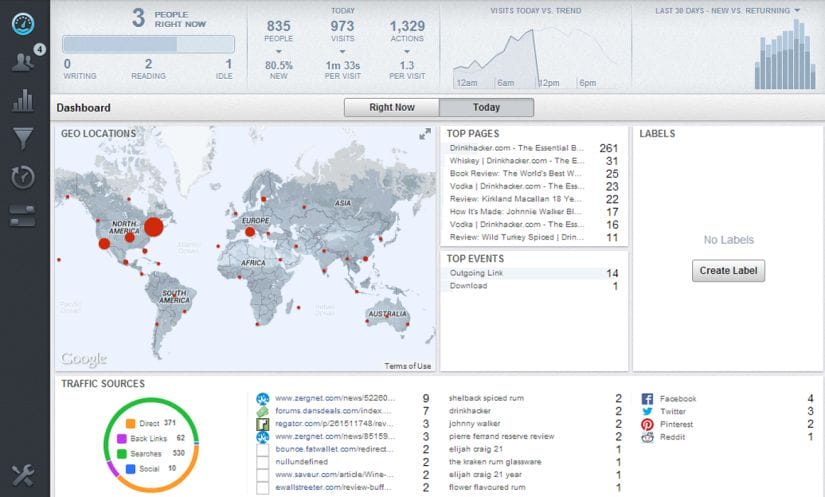825x497 pixels.
Task: Click the clock history icon in sidebar
Action: pyautogui.click(x=23, y=177)
